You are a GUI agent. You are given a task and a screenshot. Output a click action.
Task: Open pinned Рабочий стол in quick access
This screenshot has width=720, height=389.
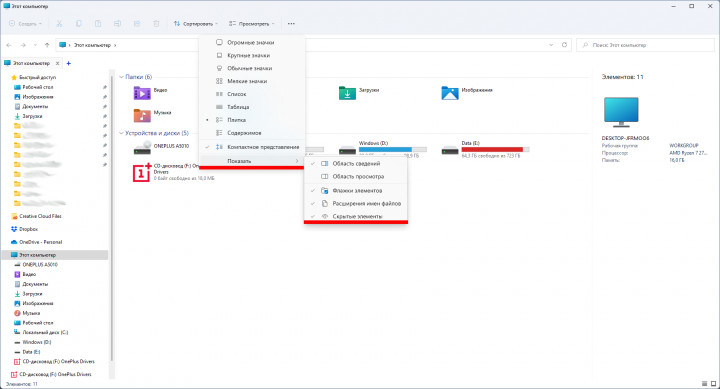point(38,87)
